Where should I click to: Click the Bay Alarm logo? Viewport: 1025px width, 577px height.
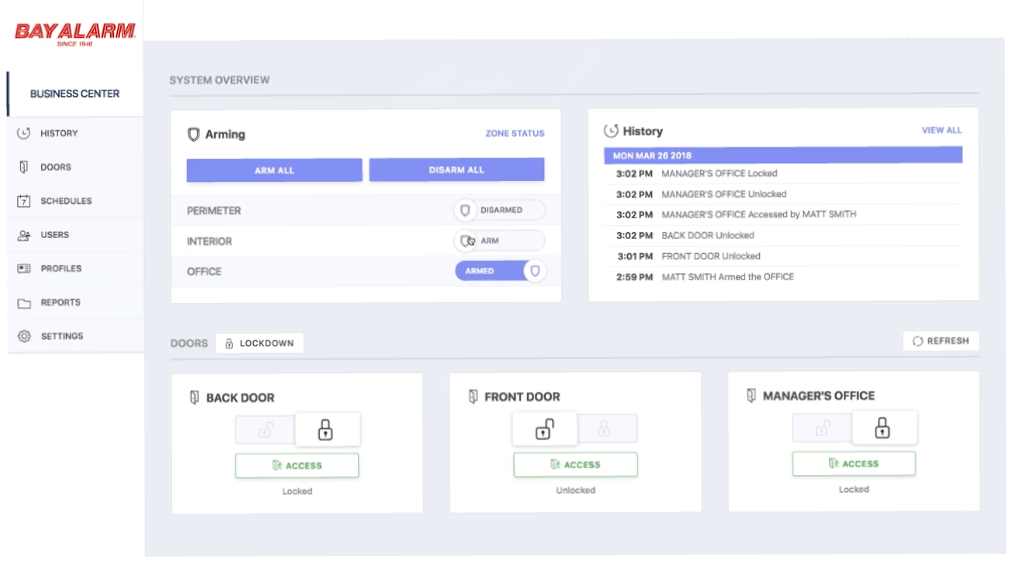75,34
